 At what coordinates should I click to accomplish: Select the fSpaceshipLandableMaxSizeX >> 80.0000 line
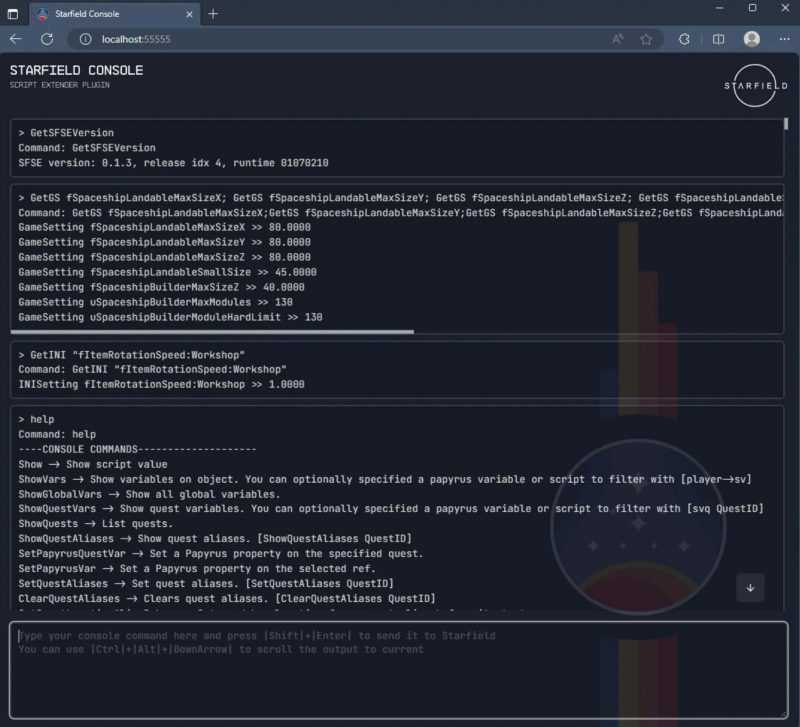(x=164, y=227)
